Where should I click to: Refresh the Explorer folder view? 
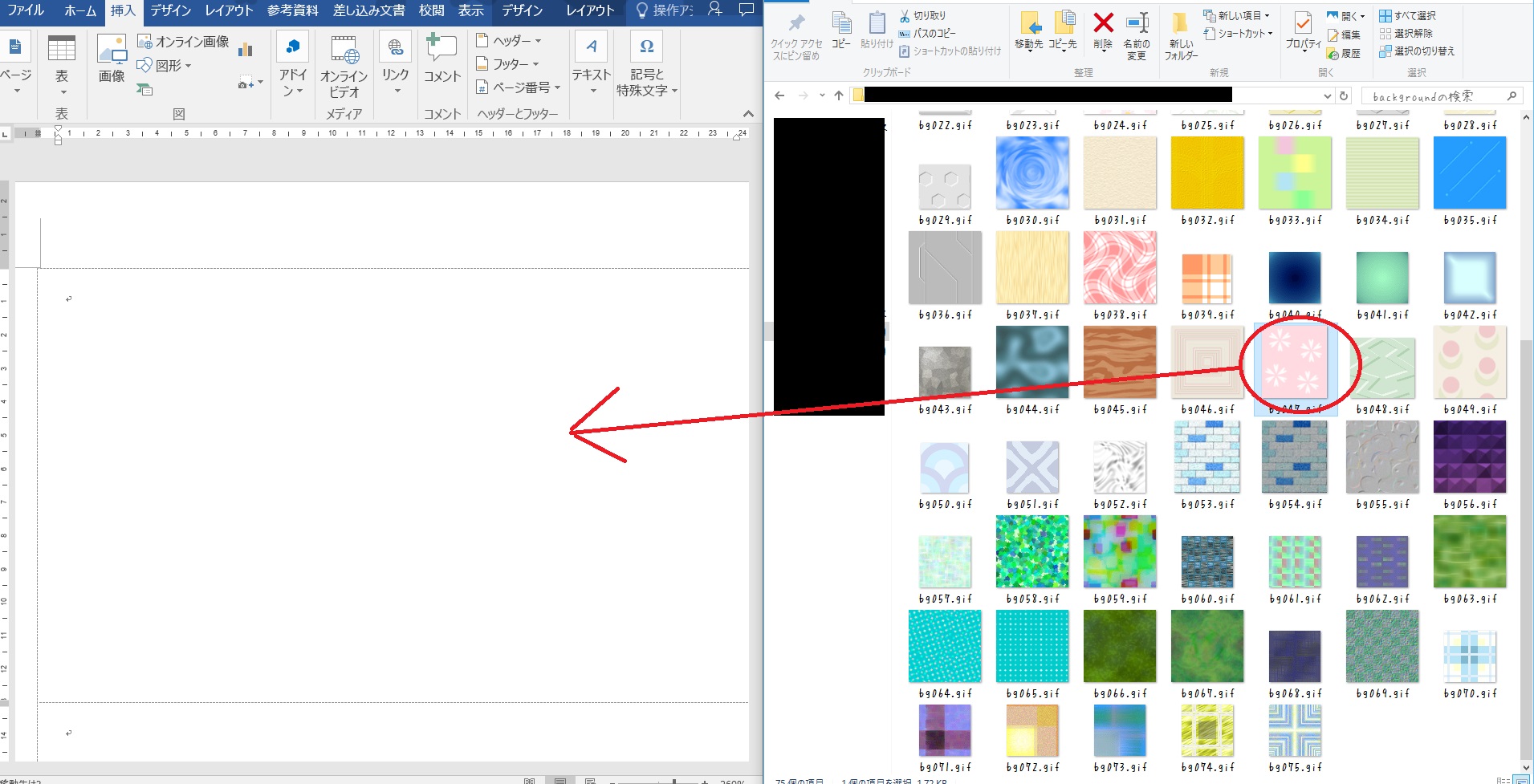point(1344,95)
